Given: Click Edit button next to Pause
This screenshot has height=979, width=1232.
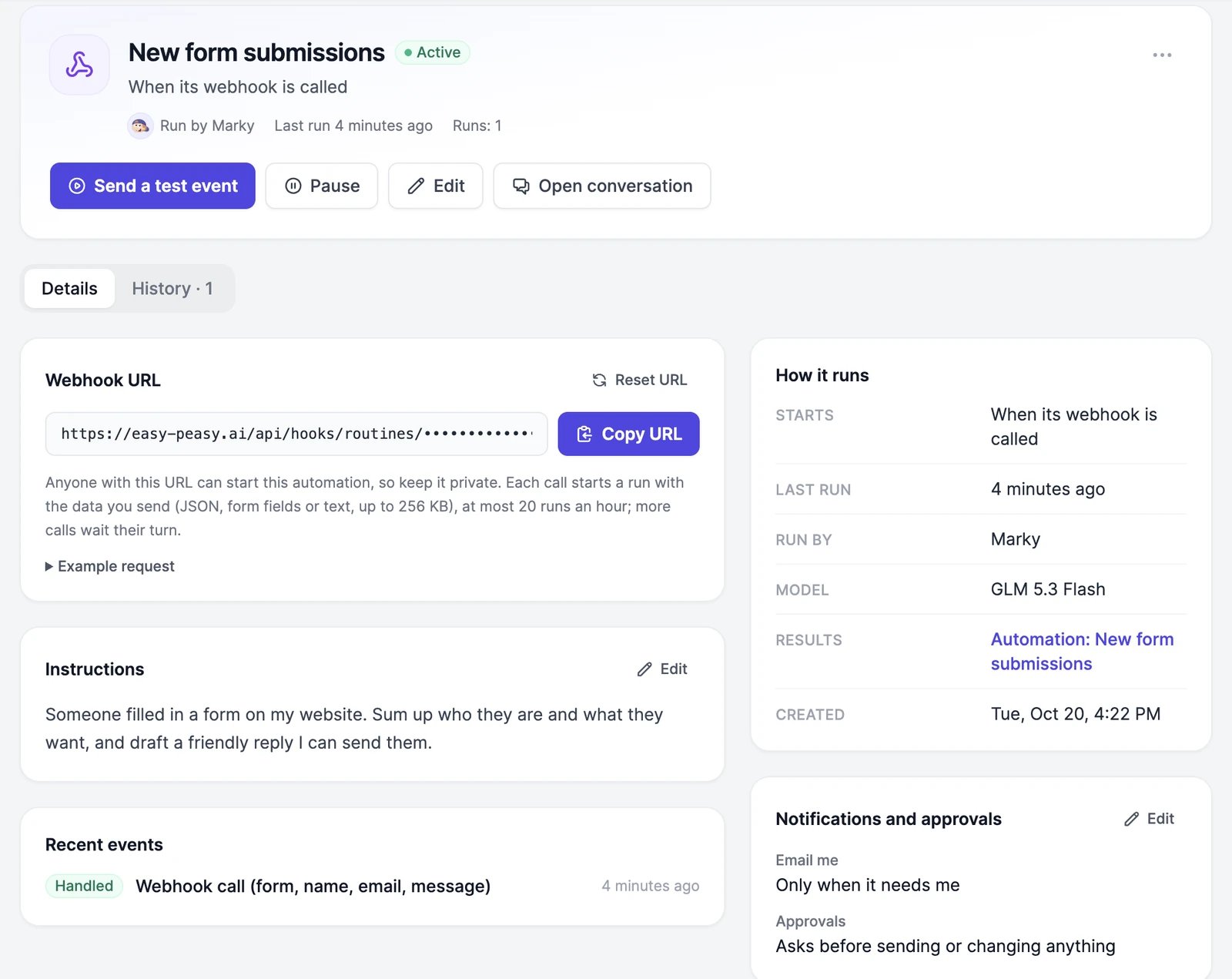Looking at the screenshot, I should click(436, 186).
